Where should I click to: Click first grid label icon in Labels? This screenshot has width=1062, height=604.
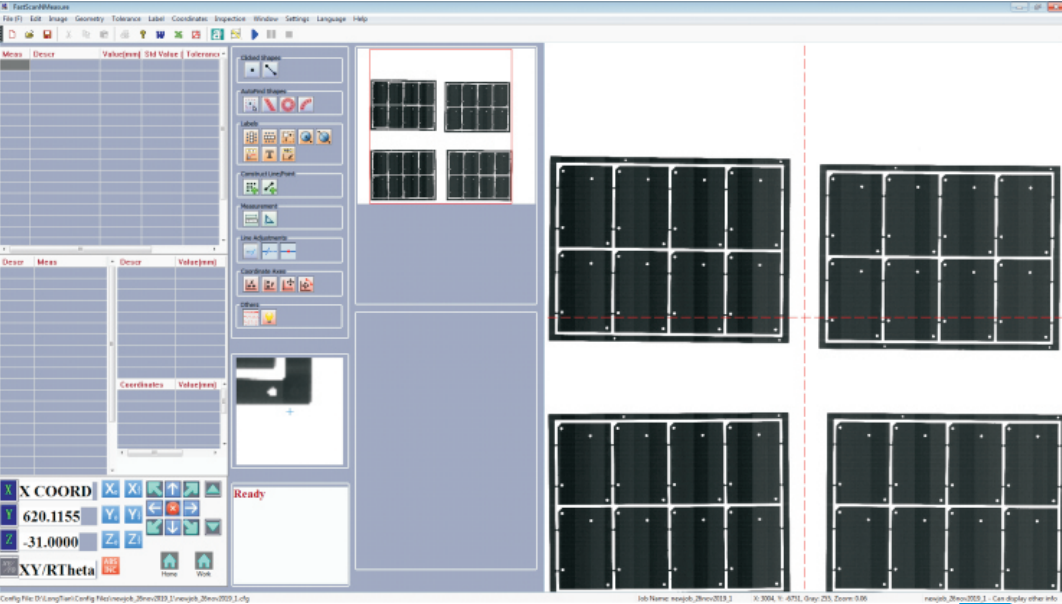click(x=251, y=137)
